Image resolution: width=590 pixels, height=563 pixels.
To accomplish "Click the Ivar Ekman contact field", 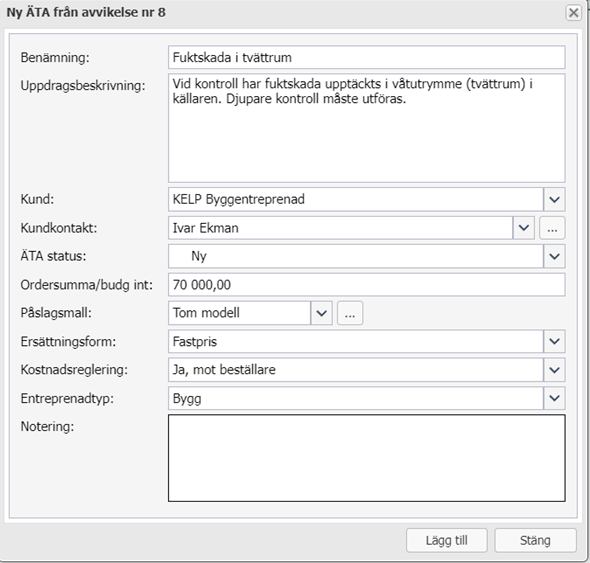I will [340, 228].
